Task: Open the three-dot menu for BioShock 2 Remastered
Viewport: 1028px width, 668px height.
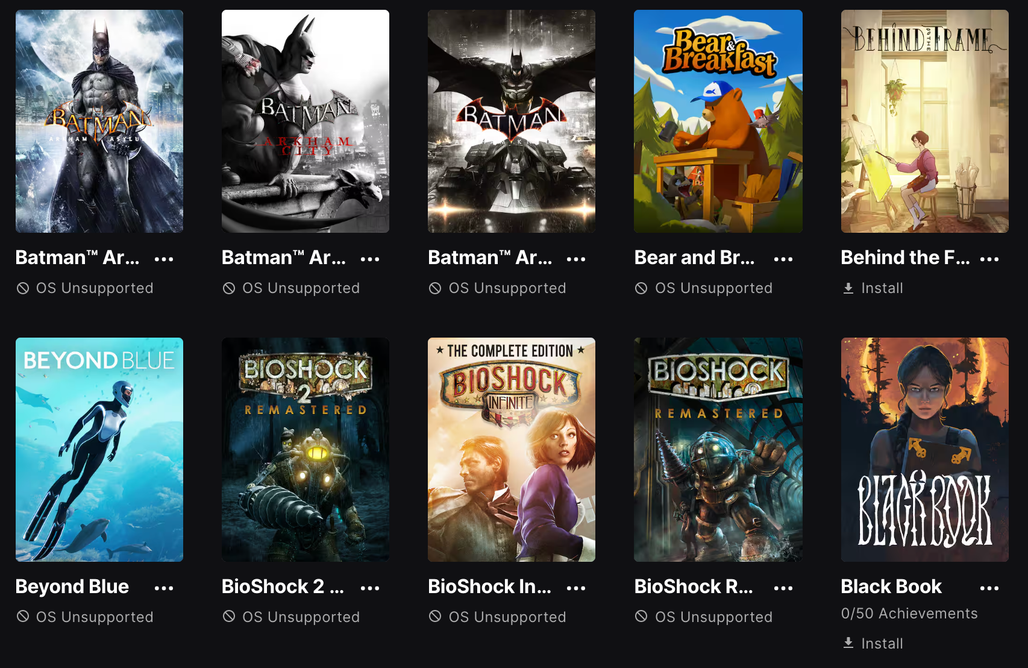Action: [x=370, y=588]
